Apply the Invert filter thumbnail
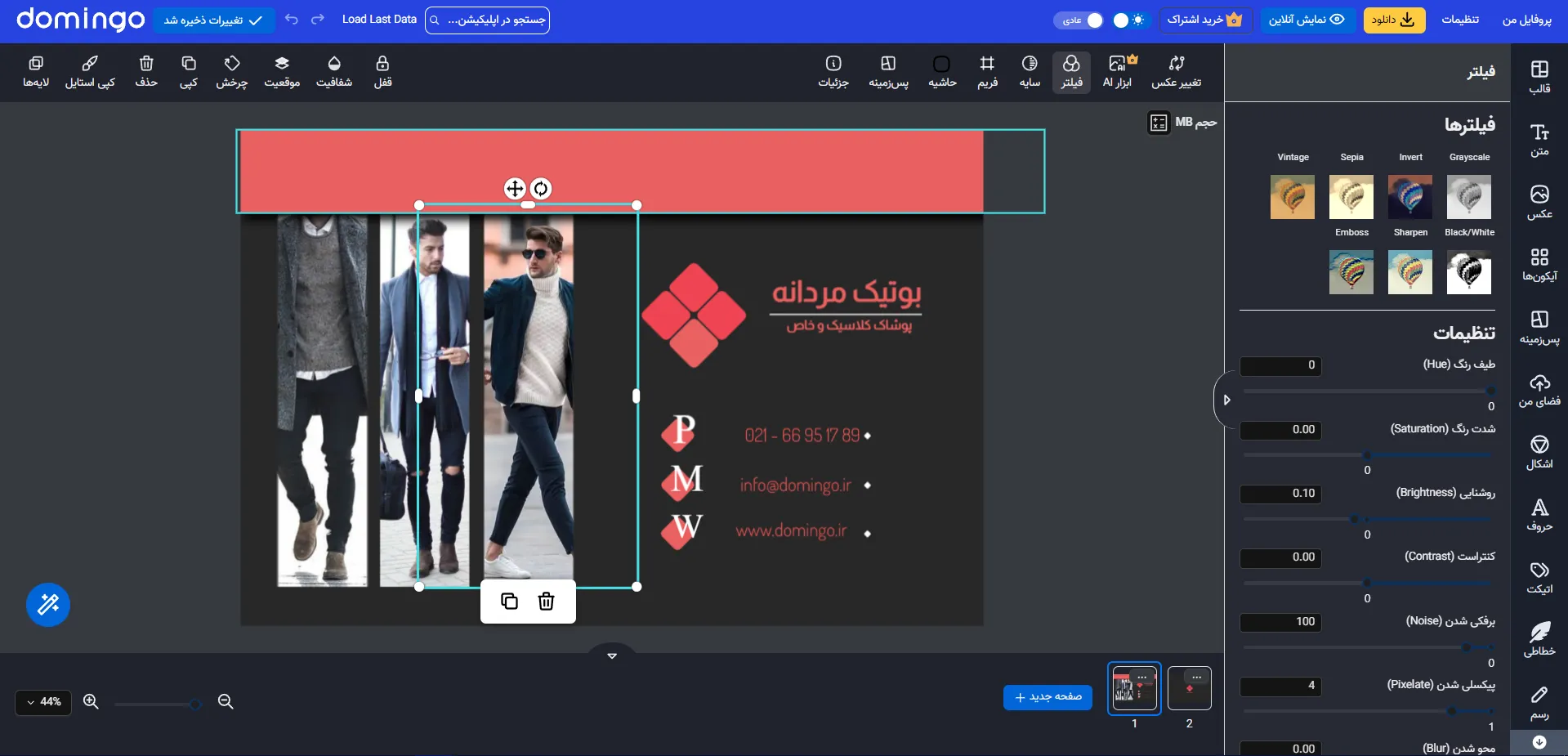 click(1410, 197)
